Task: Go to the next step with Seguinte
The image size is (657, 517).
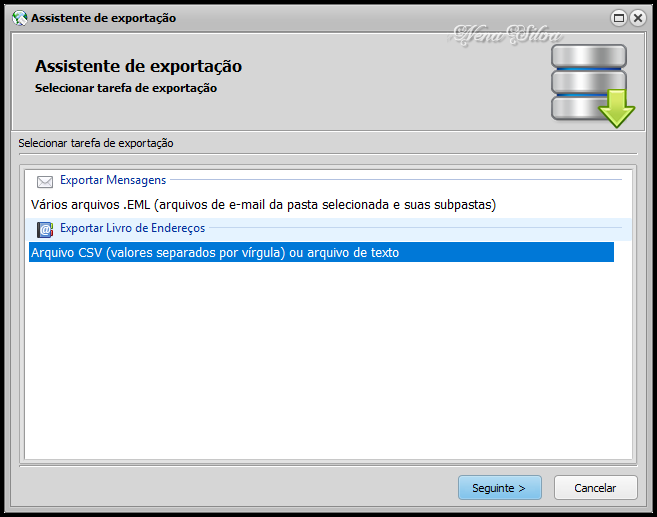Action: pos(499,488)
